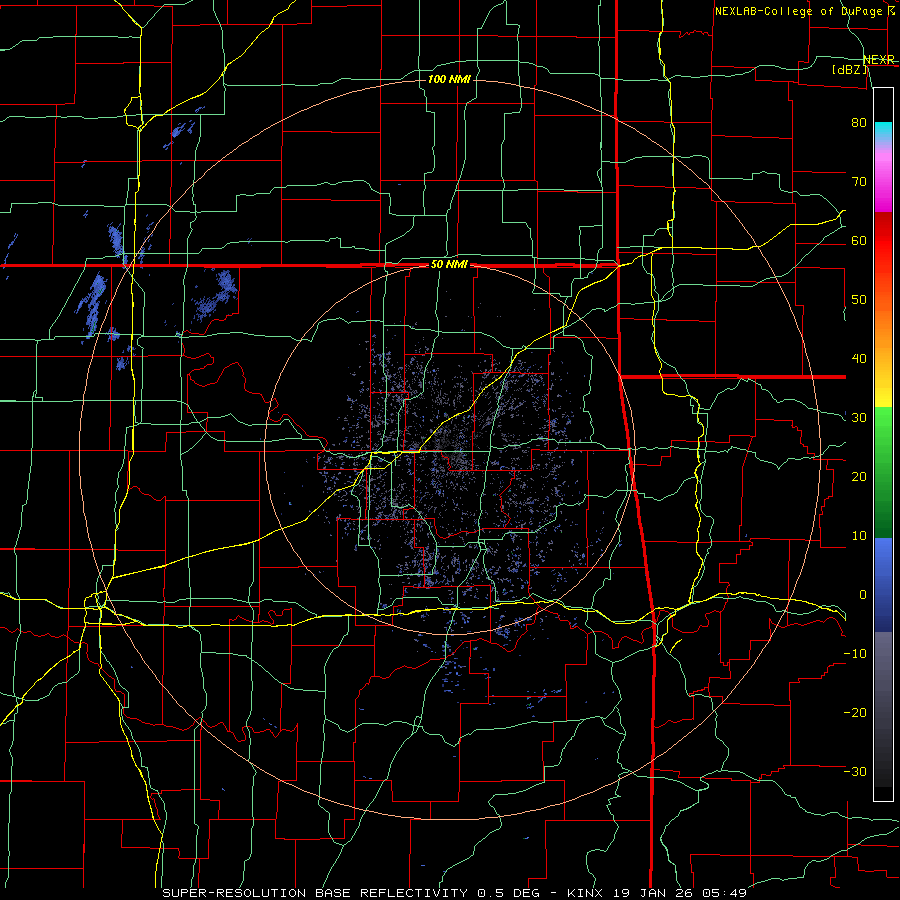The height and width of the screenshot is (900, 900).
Task: Click the [dBZ] units label
Action: click(x=849, y=70)
